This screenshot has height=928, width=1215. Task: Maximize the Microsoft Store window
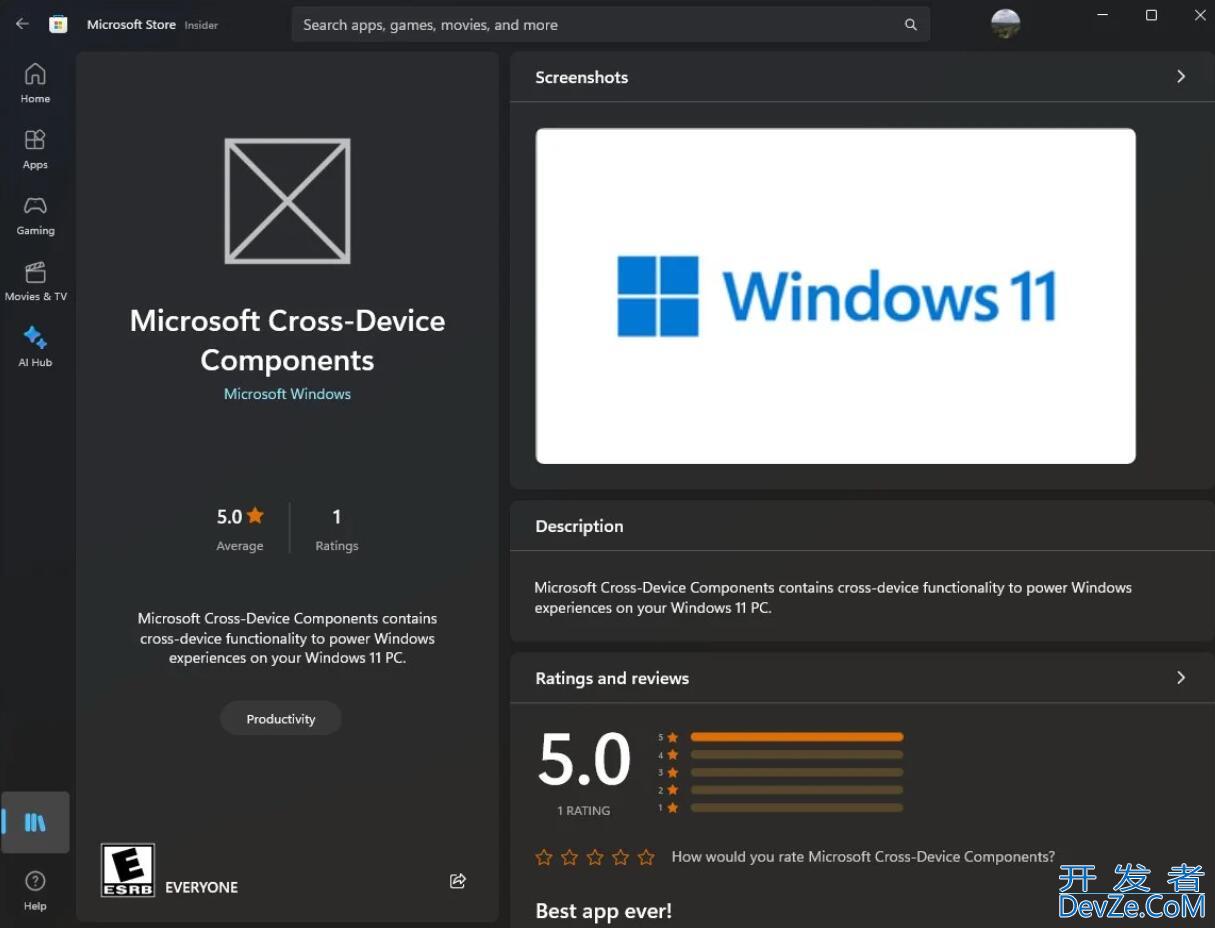point(1151,15)
